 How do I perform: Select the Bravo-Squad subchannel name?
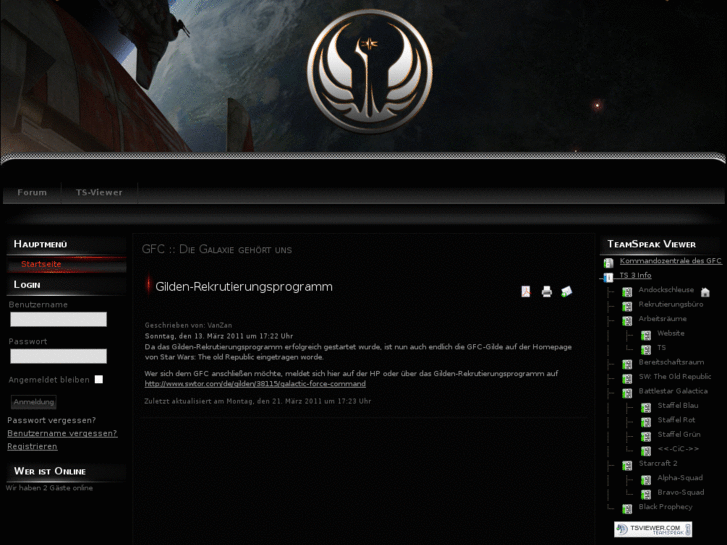680,492
